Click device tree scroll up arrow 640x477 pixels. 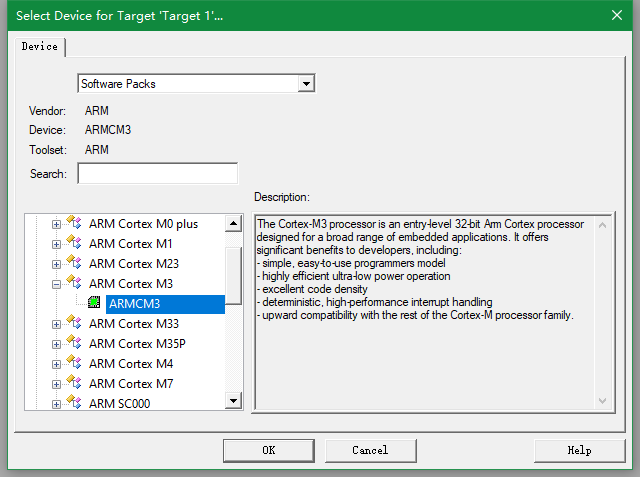click(x=233, y=223)
